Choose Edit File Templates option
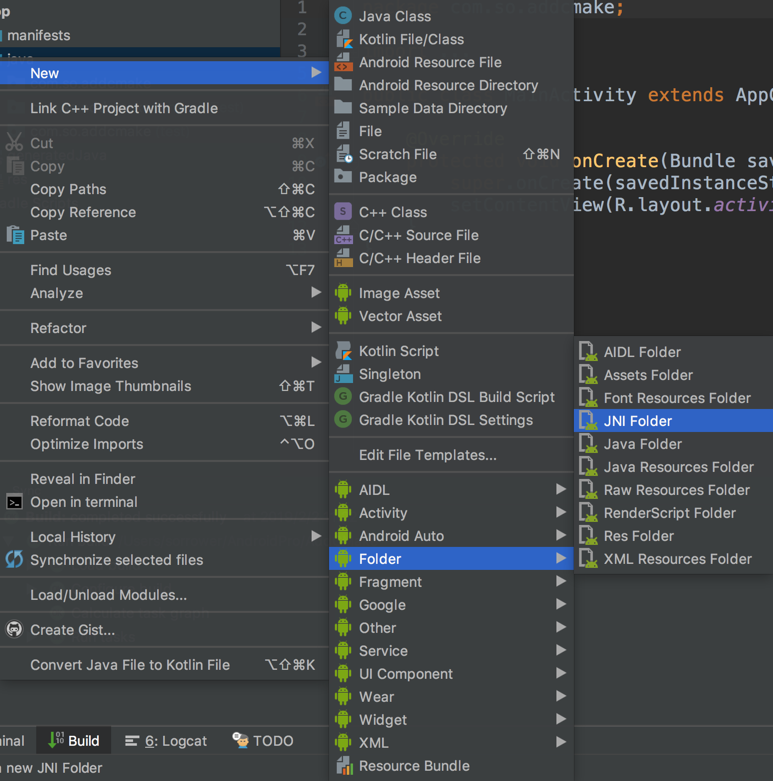The height and width of the screenshot is (781, 773). [427, 455]
